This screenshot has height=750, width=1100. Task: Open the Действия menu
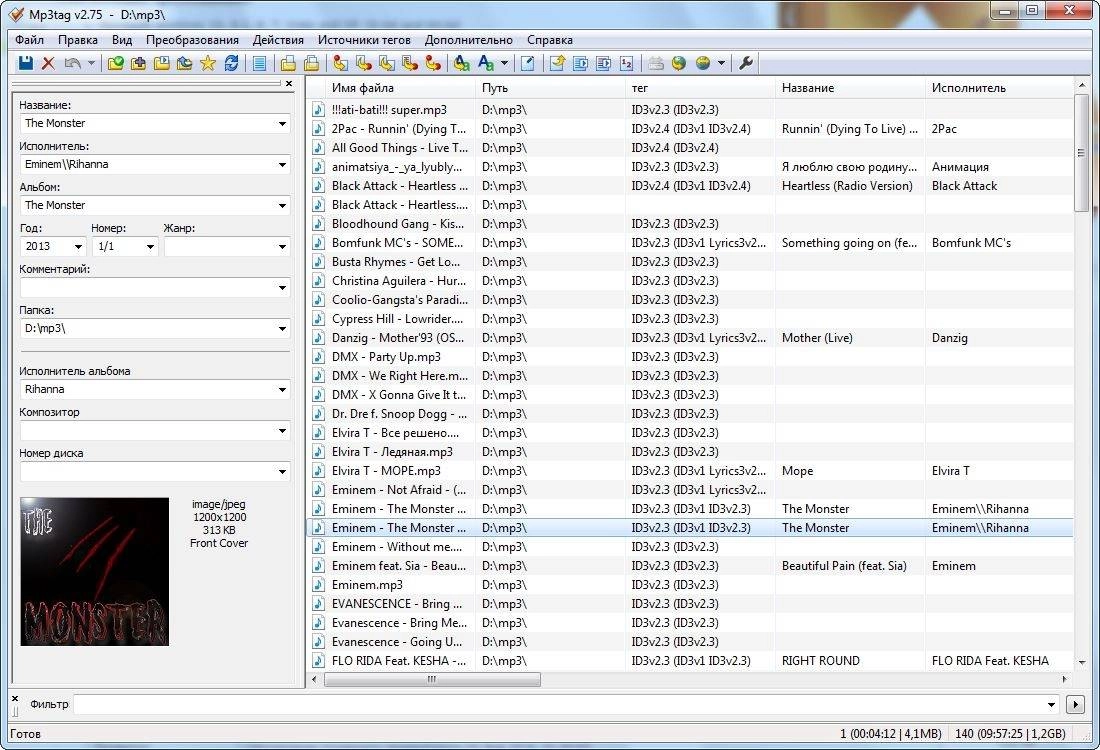[x=279, y=40]
